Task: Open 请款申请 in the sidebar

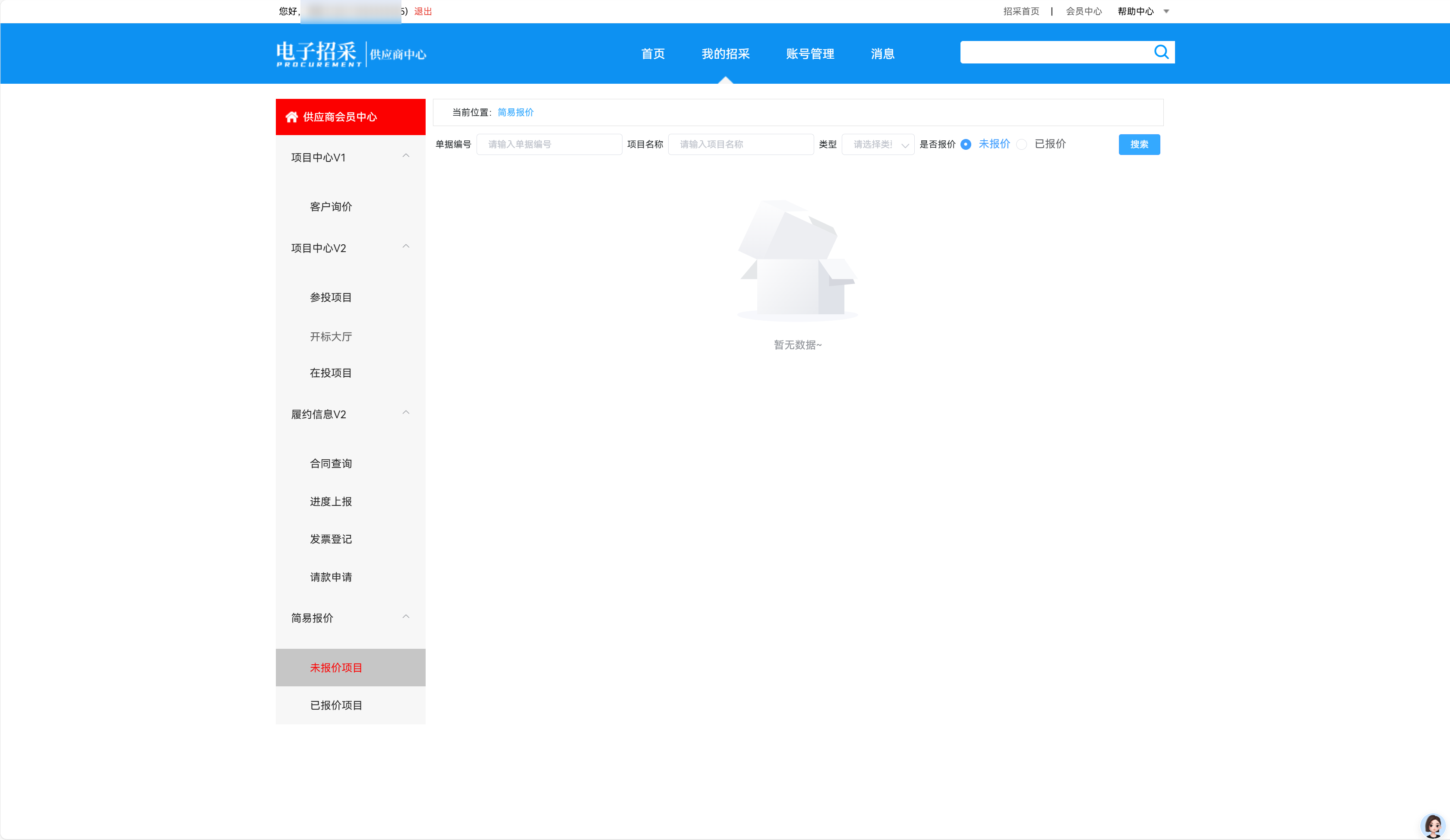Action: pyautogui.click(x=331, y=577)
